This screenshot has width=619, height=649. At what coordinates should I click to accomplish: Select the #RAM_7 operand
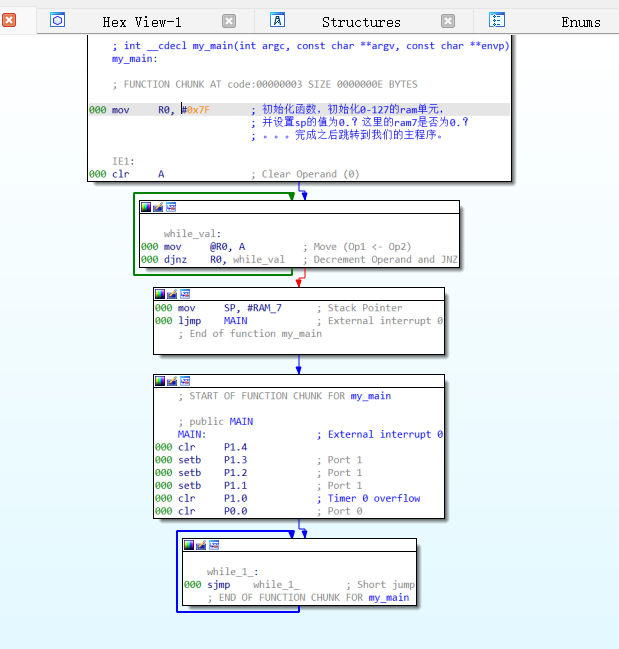point(264,308)
